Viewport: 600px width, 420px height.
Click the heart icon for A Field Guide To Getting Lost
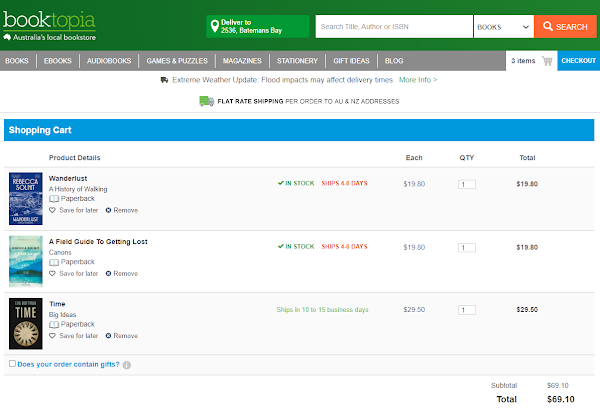pos(52,273)
